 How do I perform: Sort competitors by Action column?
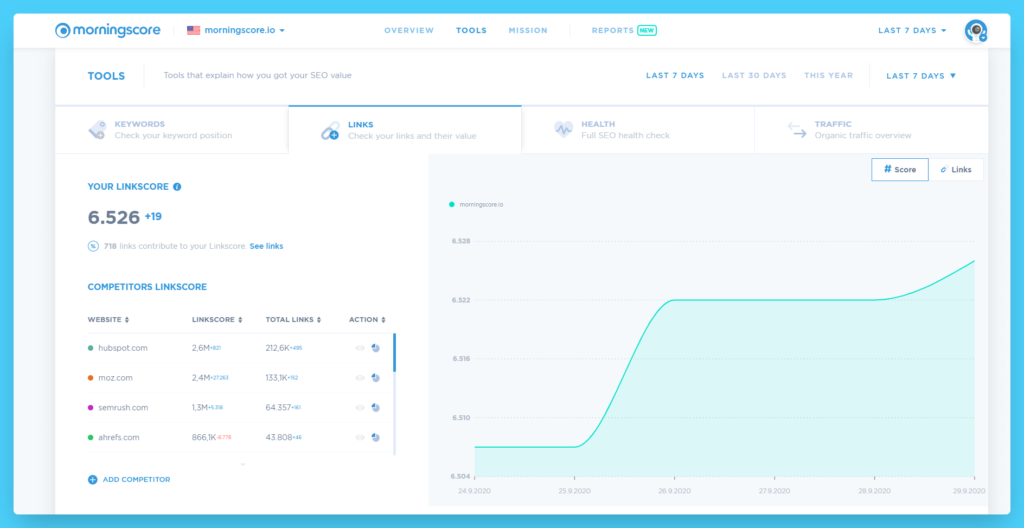click(x=368, y=320)
